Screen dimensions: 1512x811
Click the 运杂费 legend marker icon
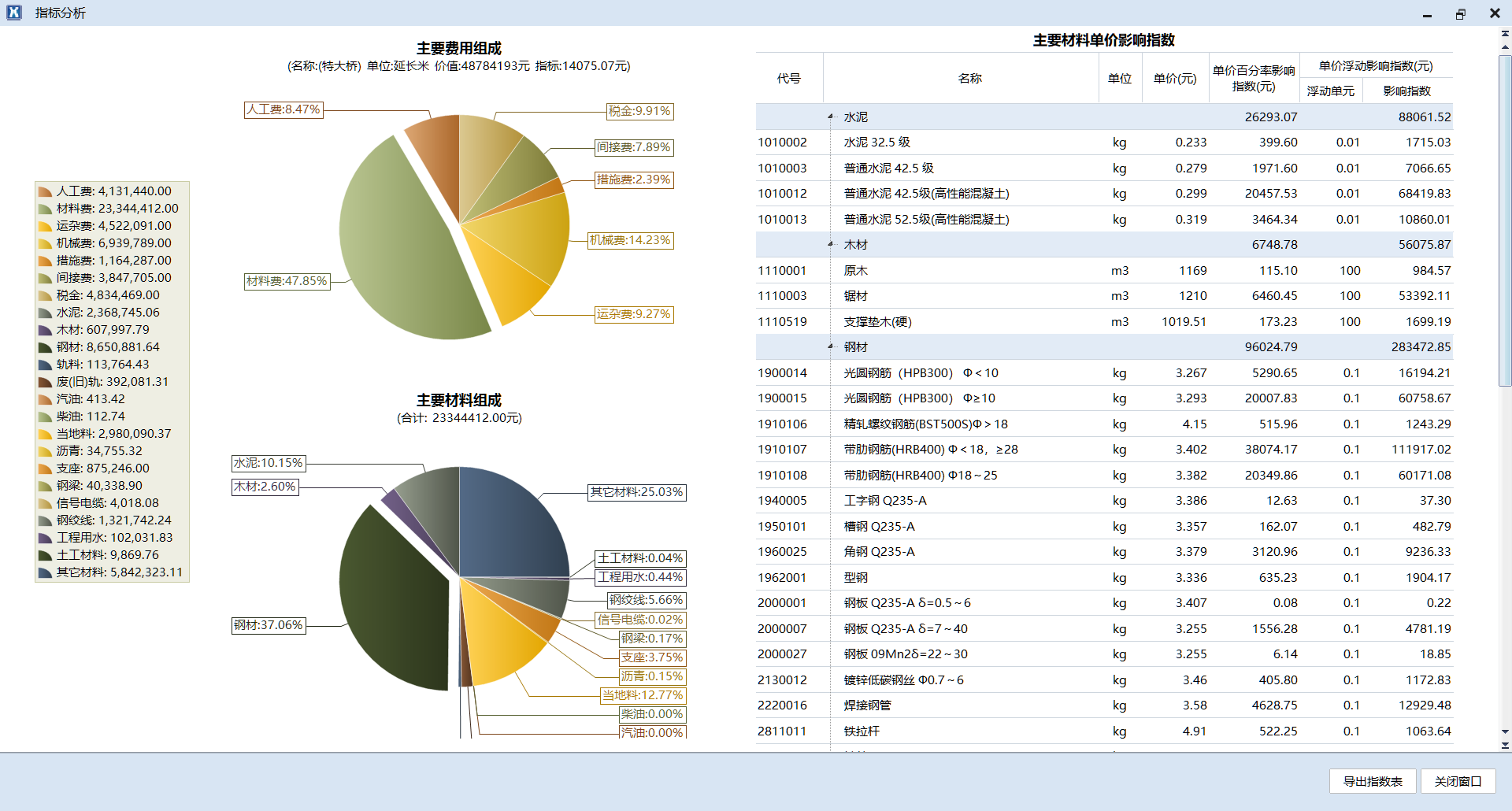point(45,226)
